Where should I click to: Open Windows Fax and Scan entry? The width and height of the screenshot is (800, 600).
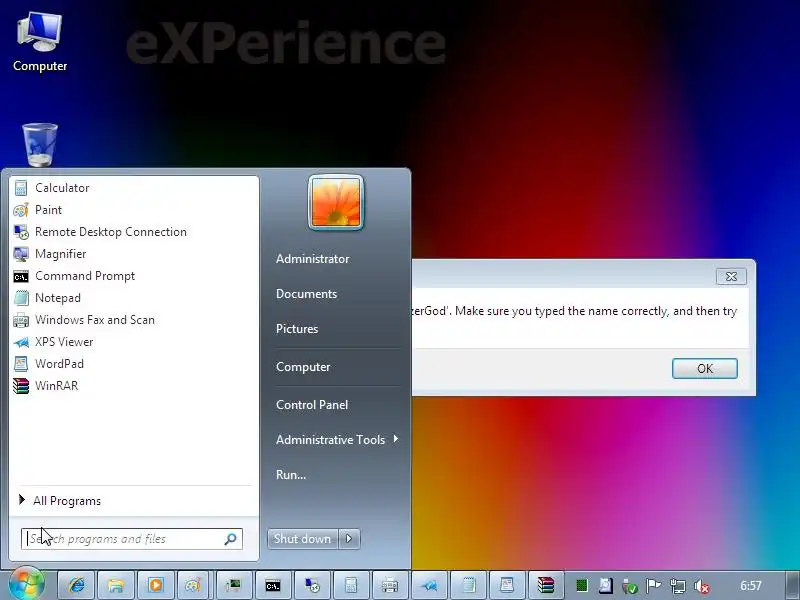click(134, 320)
